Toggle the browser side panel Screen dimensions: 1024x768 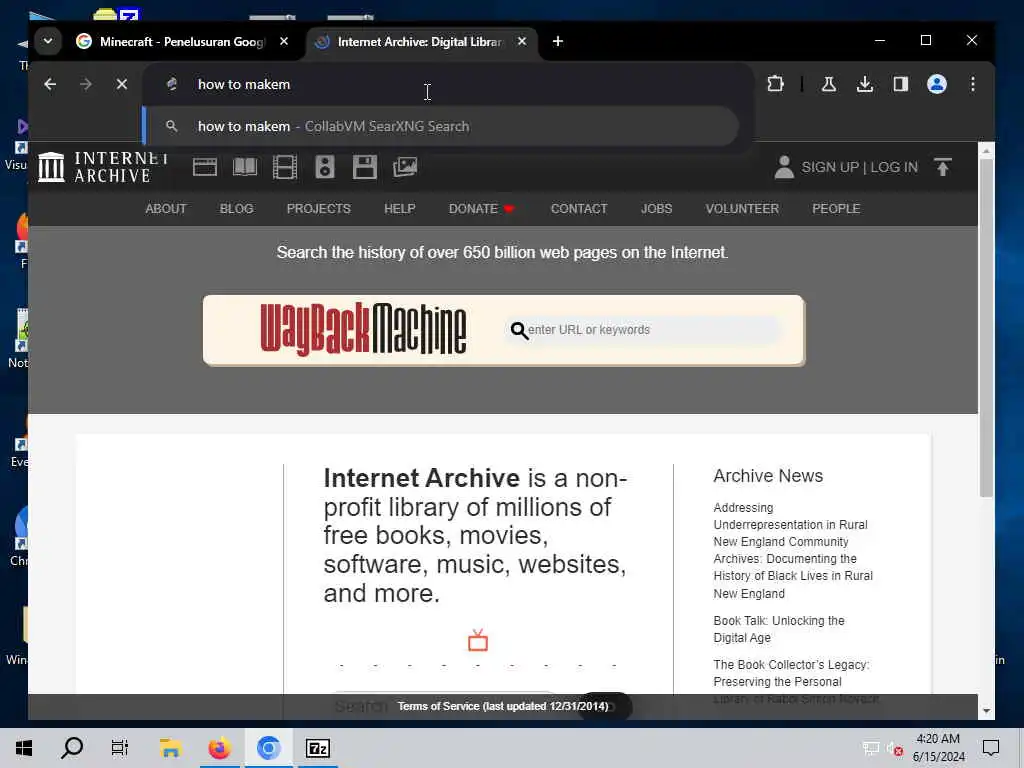(901, 84)
